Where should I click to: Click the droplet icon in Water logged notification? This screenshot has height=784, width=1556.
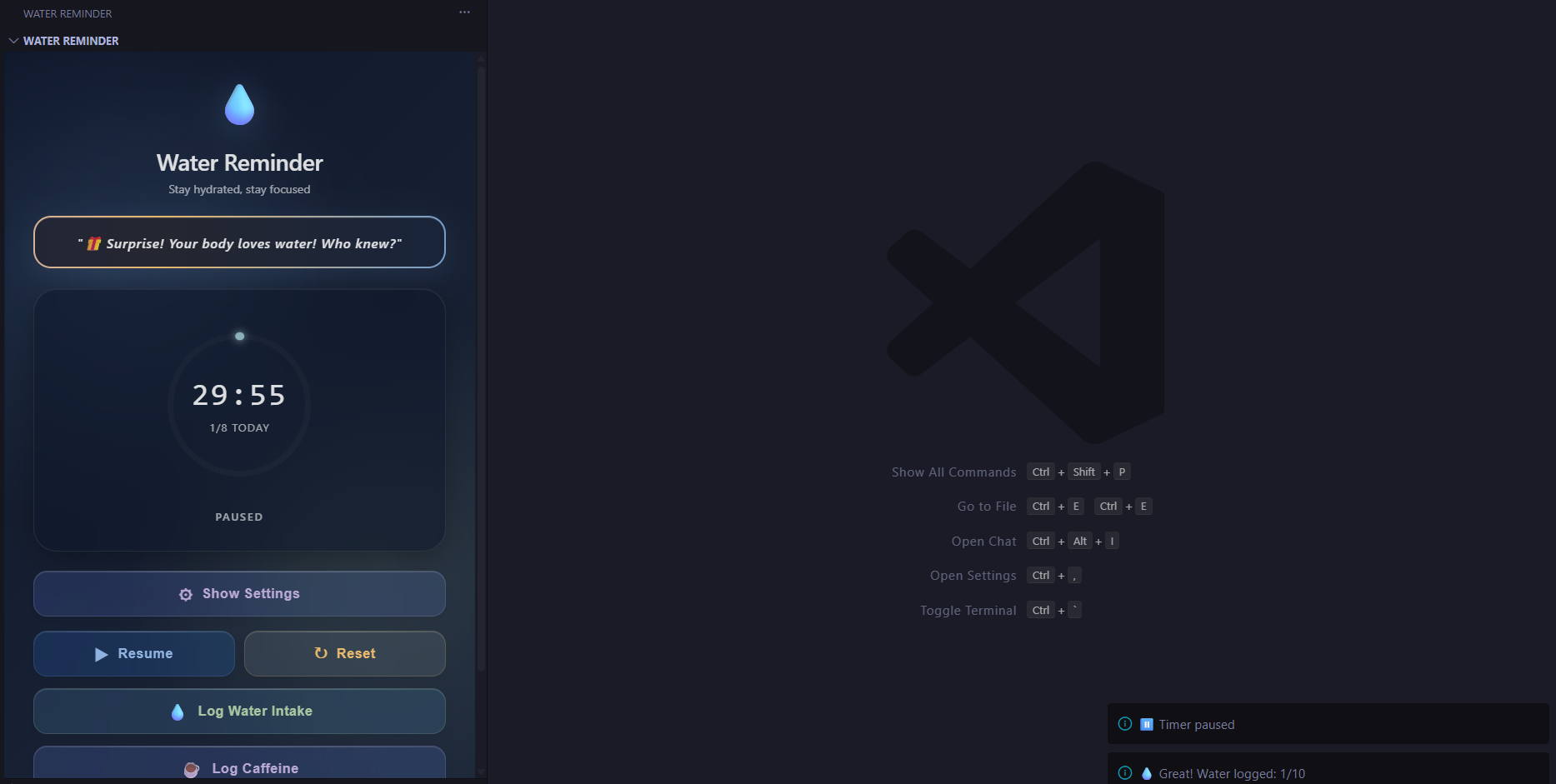click(x=1147, y=773)
